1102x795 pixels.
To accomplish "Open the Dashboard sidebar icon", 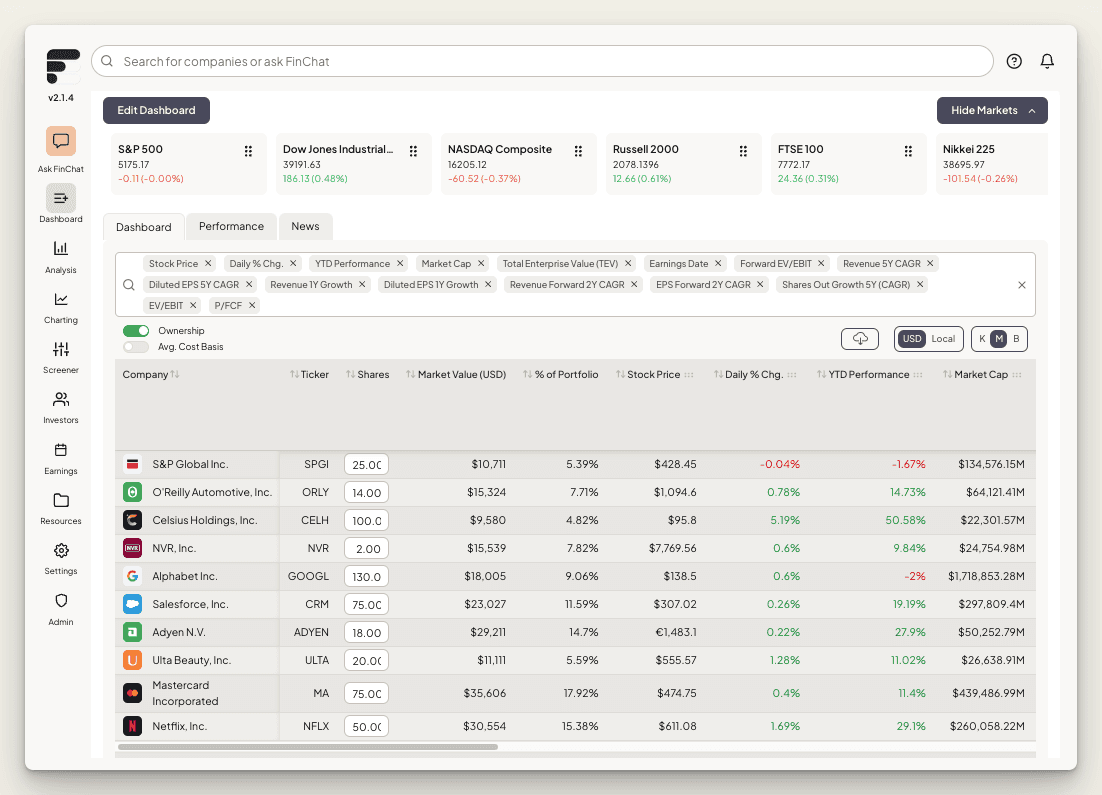I will 61,198.
